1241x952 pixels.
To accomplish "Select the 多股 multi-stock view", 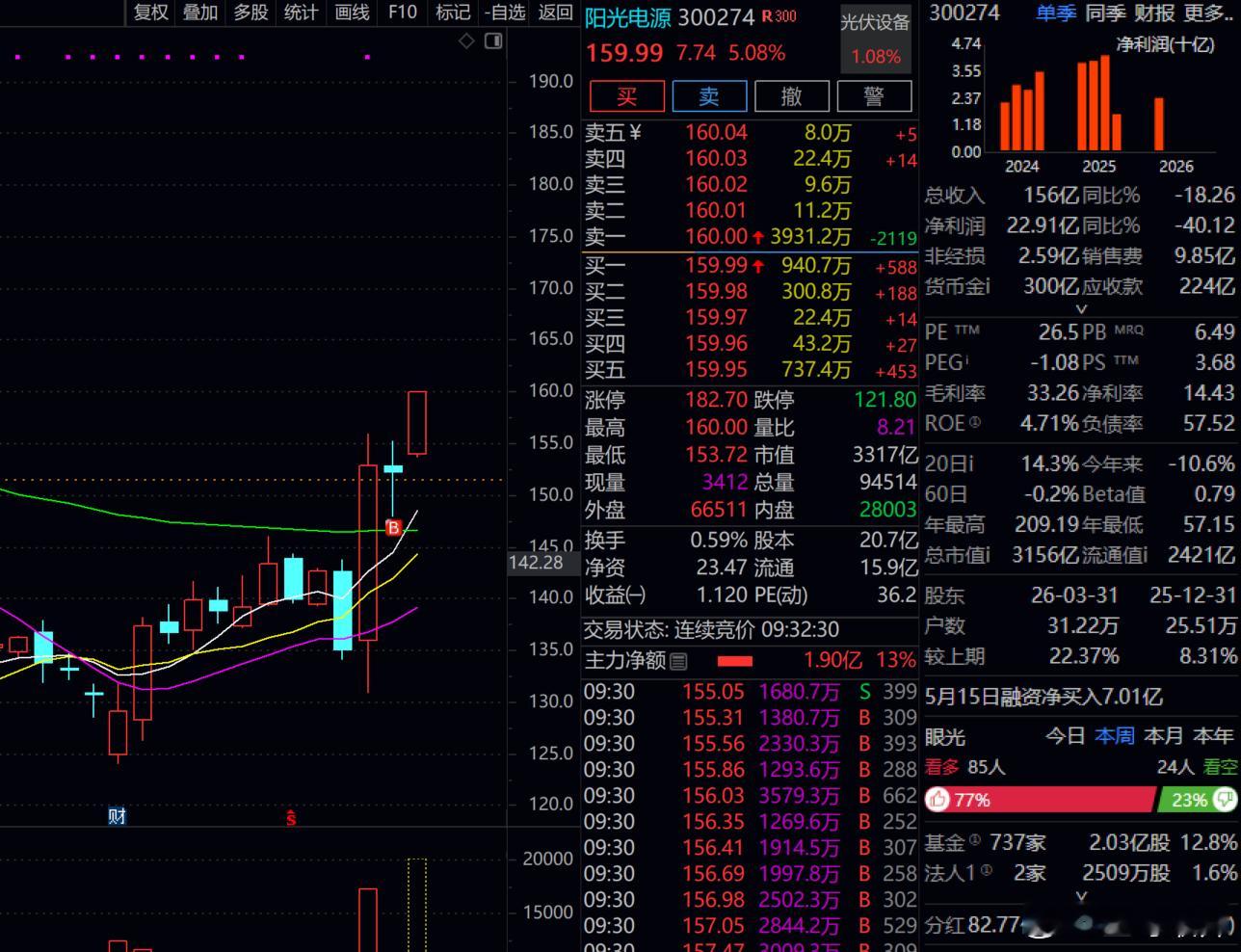I will pos(251,13).
